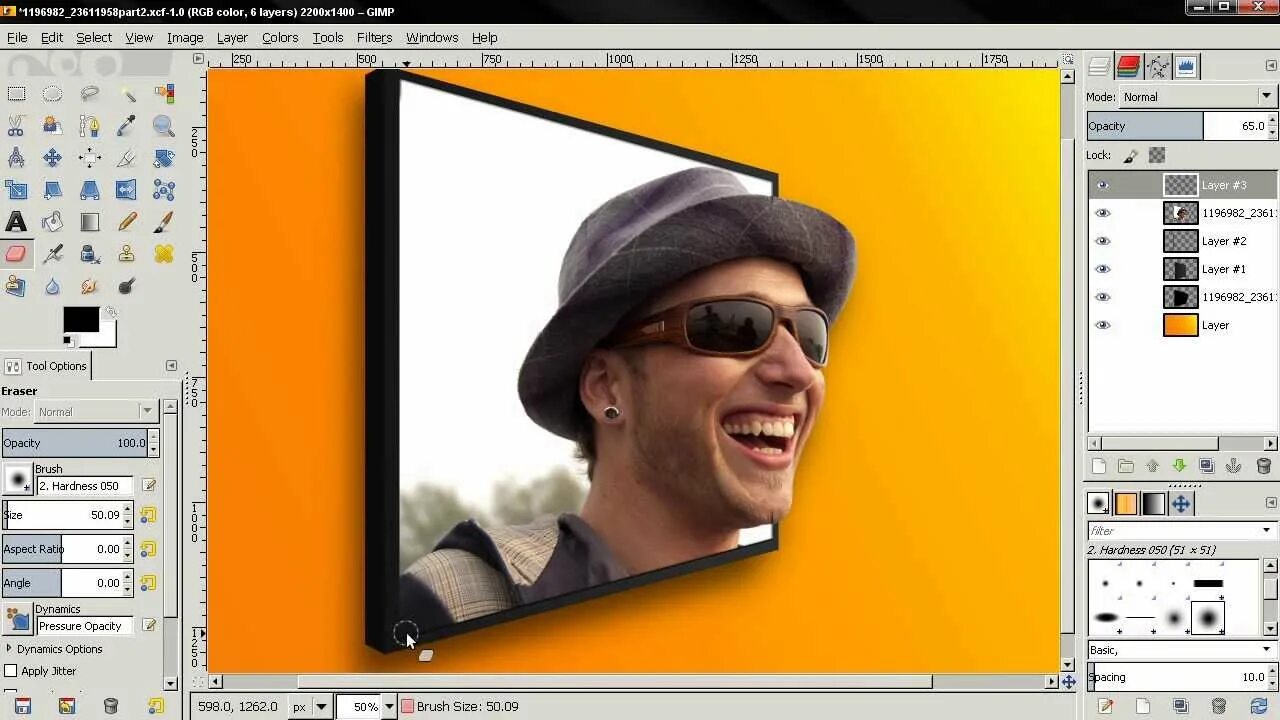Select the Flip tool

pyautogui.click(x=127, y=190)
